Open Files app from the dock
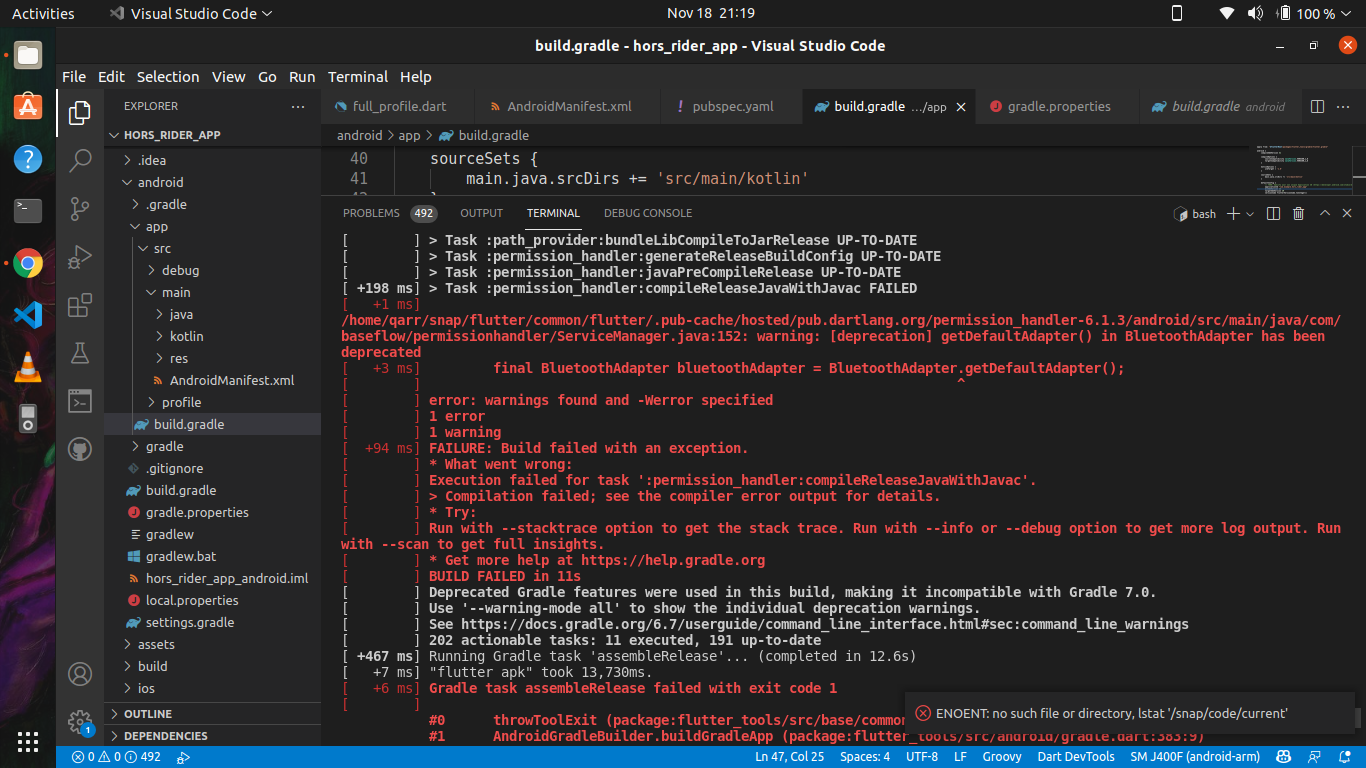The width and height of the screenshot is (1366, 768). (x=28, y=54)
